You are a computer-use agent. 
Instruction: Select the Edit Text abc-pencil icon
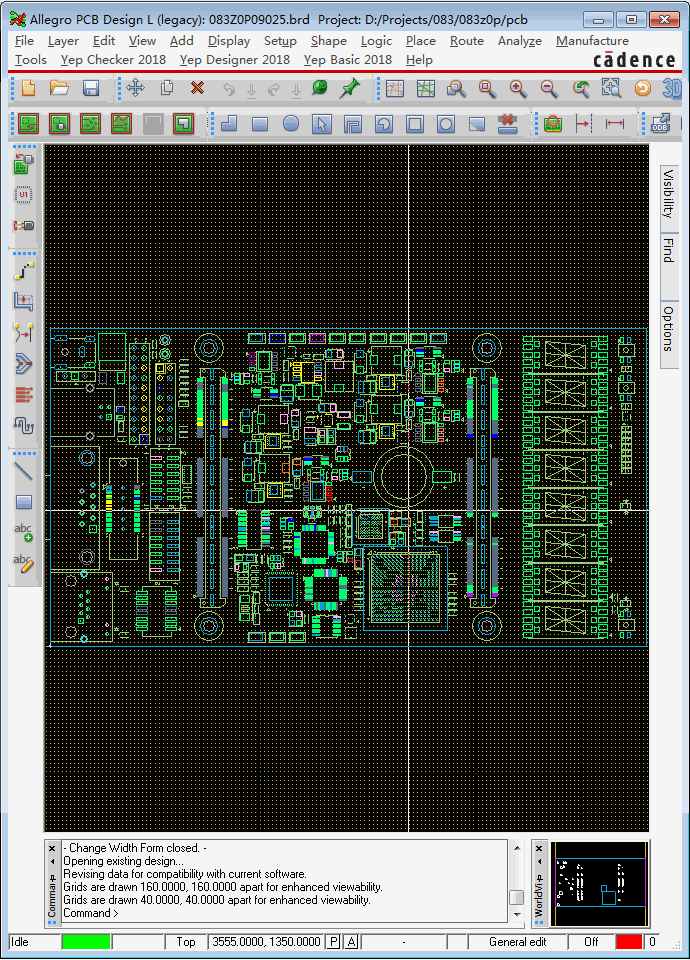click(x=24, y=563)
